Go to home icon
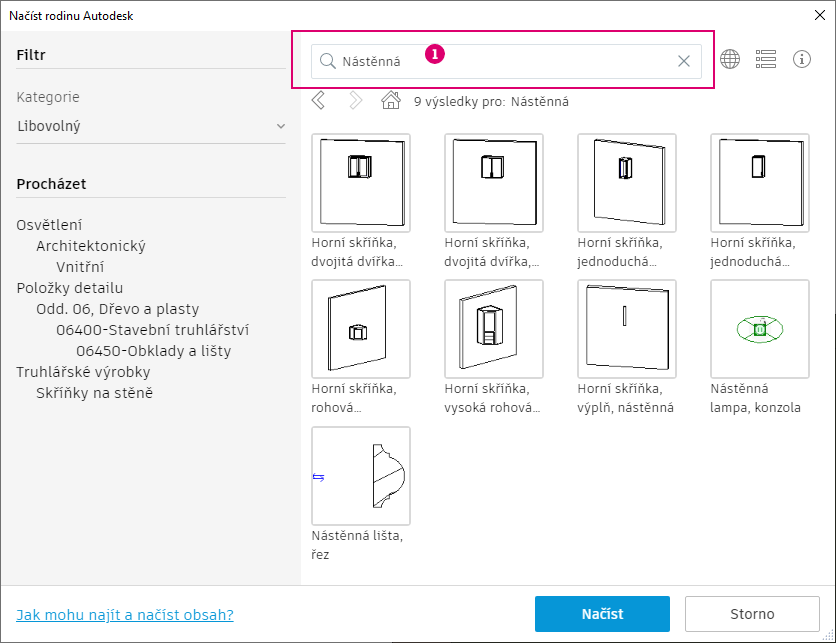 click(x=391, y=100)
